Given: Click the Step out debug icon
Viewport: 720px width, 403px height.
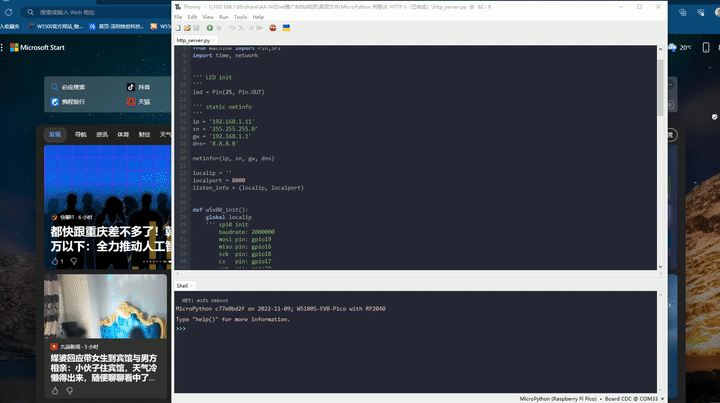Looking at the screenshot, I should pyautogui.click(x=250, y=28).
